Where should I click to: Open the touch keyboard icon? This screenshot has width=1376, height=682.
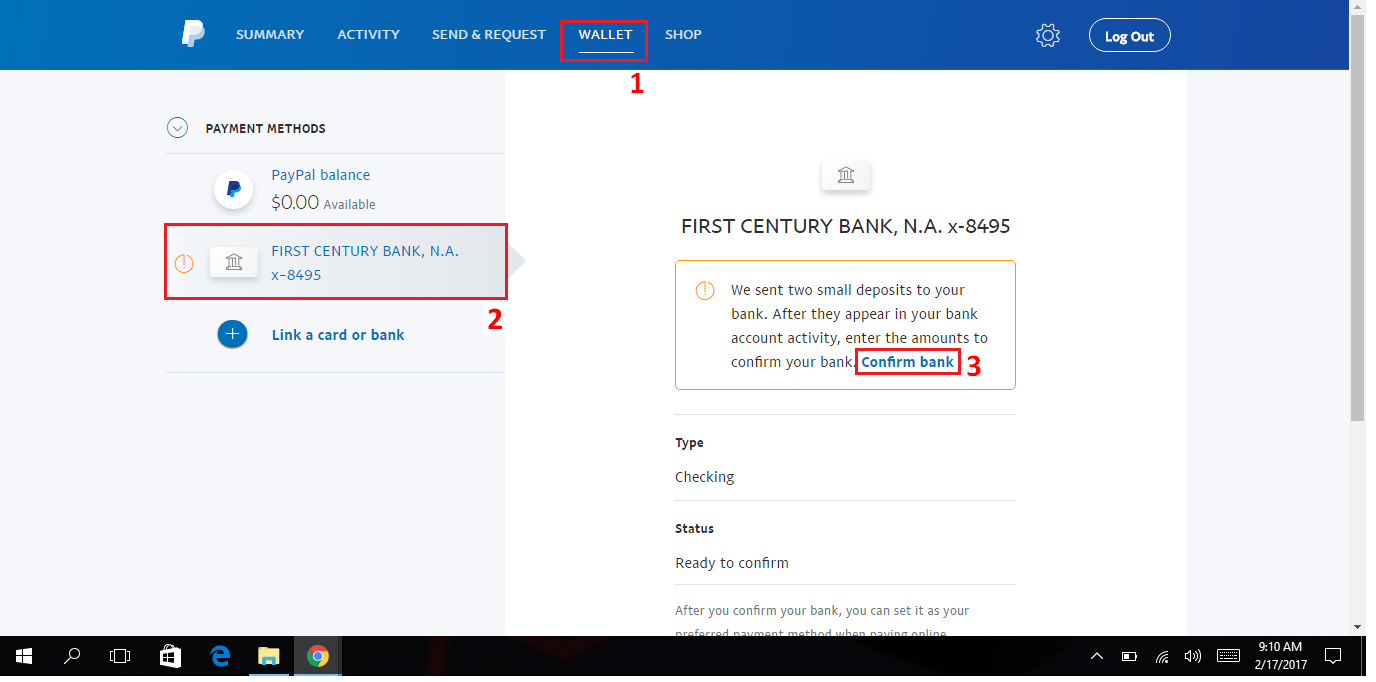point(1228,657)
